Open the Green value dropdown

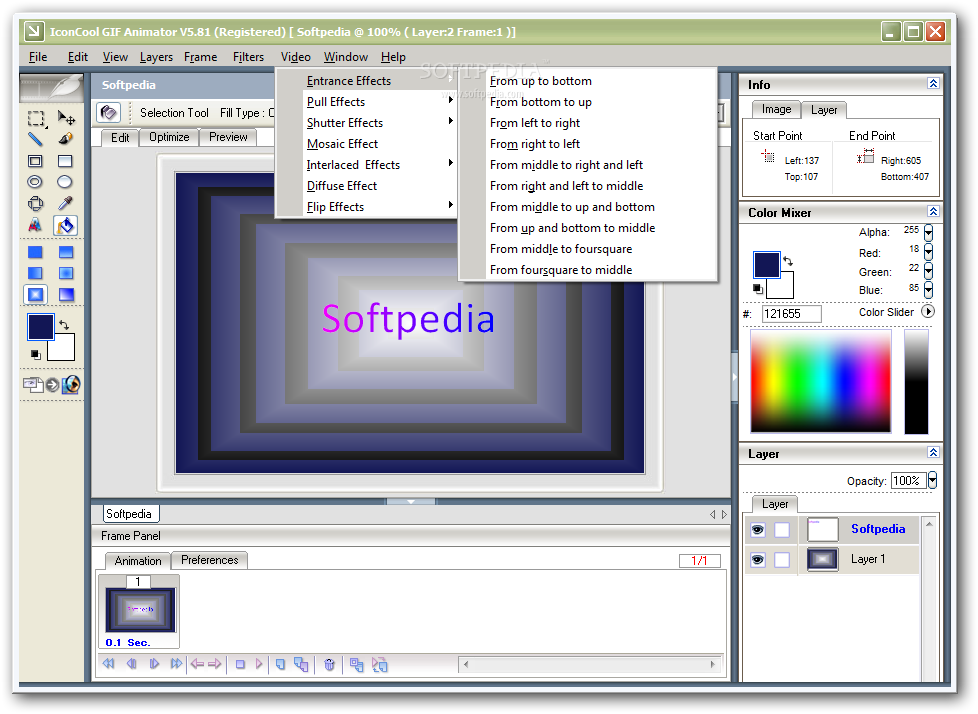(929, 271)
